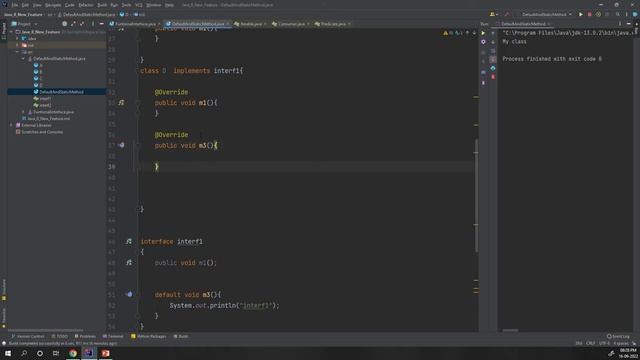
Task: Select Java_8_New_Feature.iml file in tree
Action: tap(48, 119)
